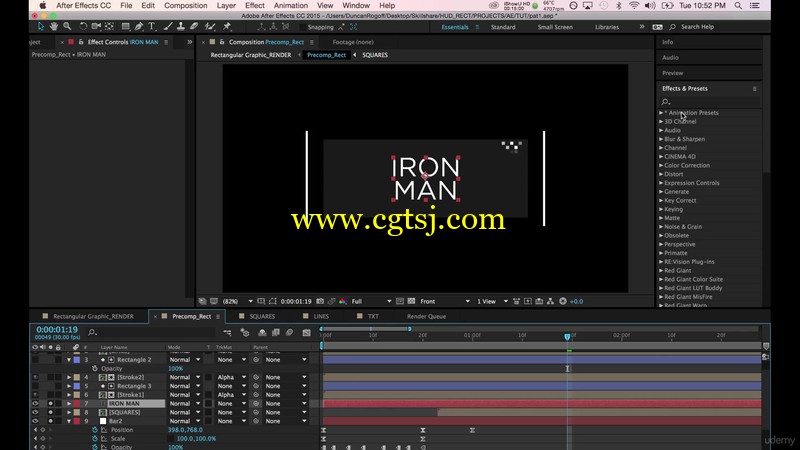Select the Roto Brush tool
The width and height of the screenshot is (800, 450).
click(x=210, y=27)
